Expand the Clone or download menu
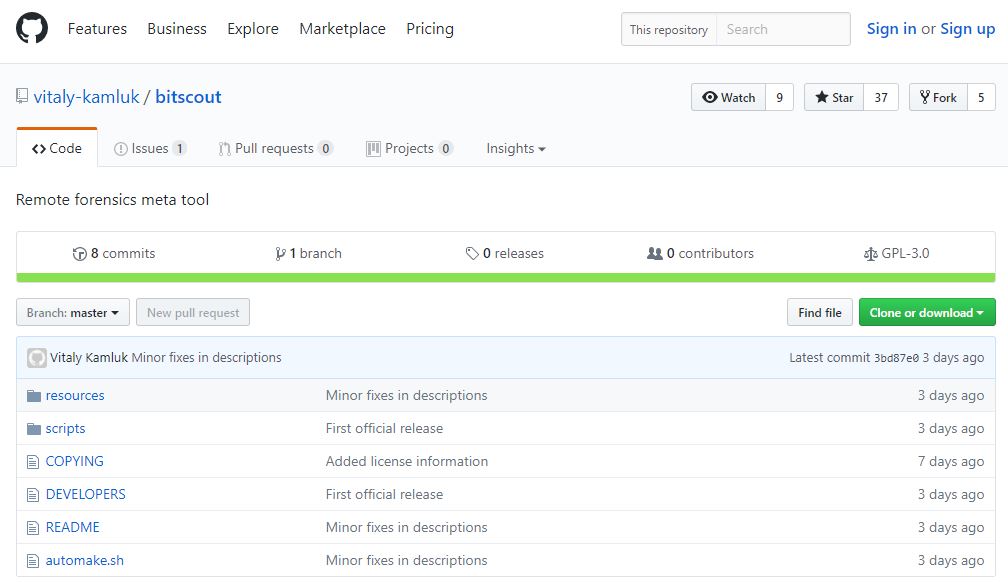Image resolution: width=1008 pixels, height=582 pixels. [927, 313]
